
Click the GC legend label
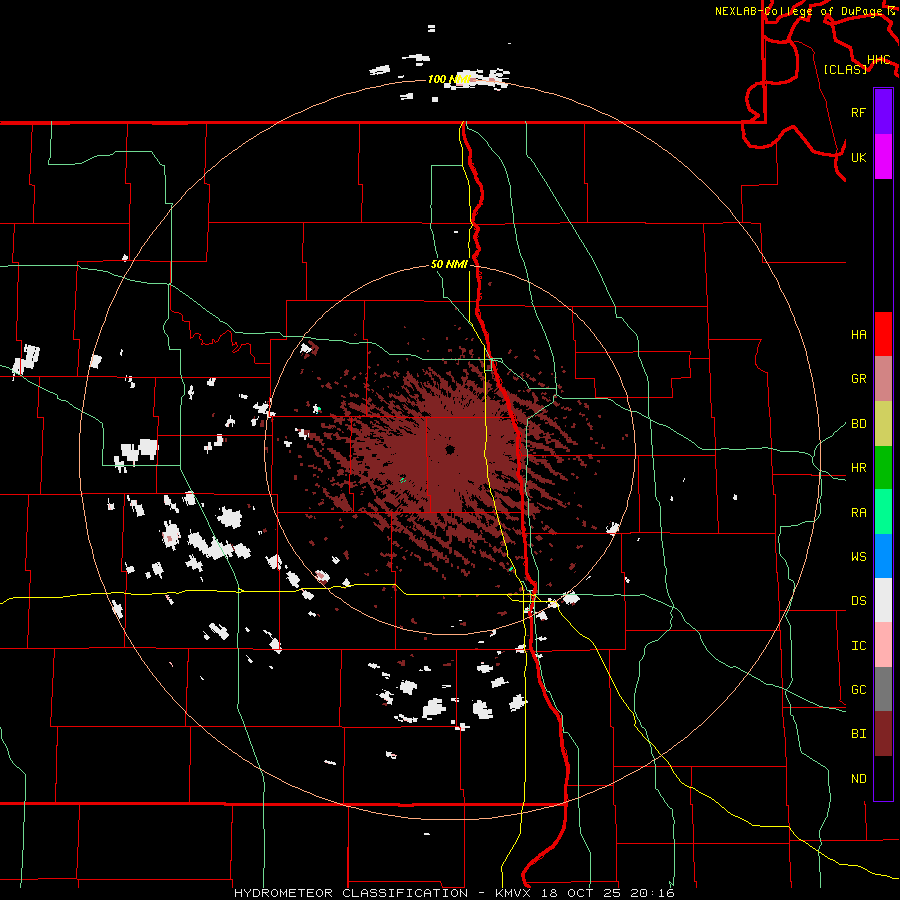(858, 690)
